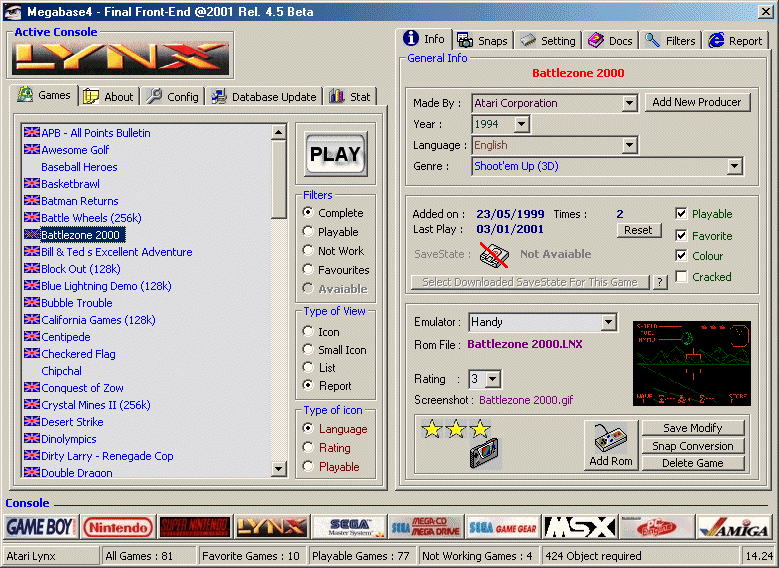Switch to the Snaps tab
The width and height of the screenshot is (779, 568).
(x=482, y=41)
